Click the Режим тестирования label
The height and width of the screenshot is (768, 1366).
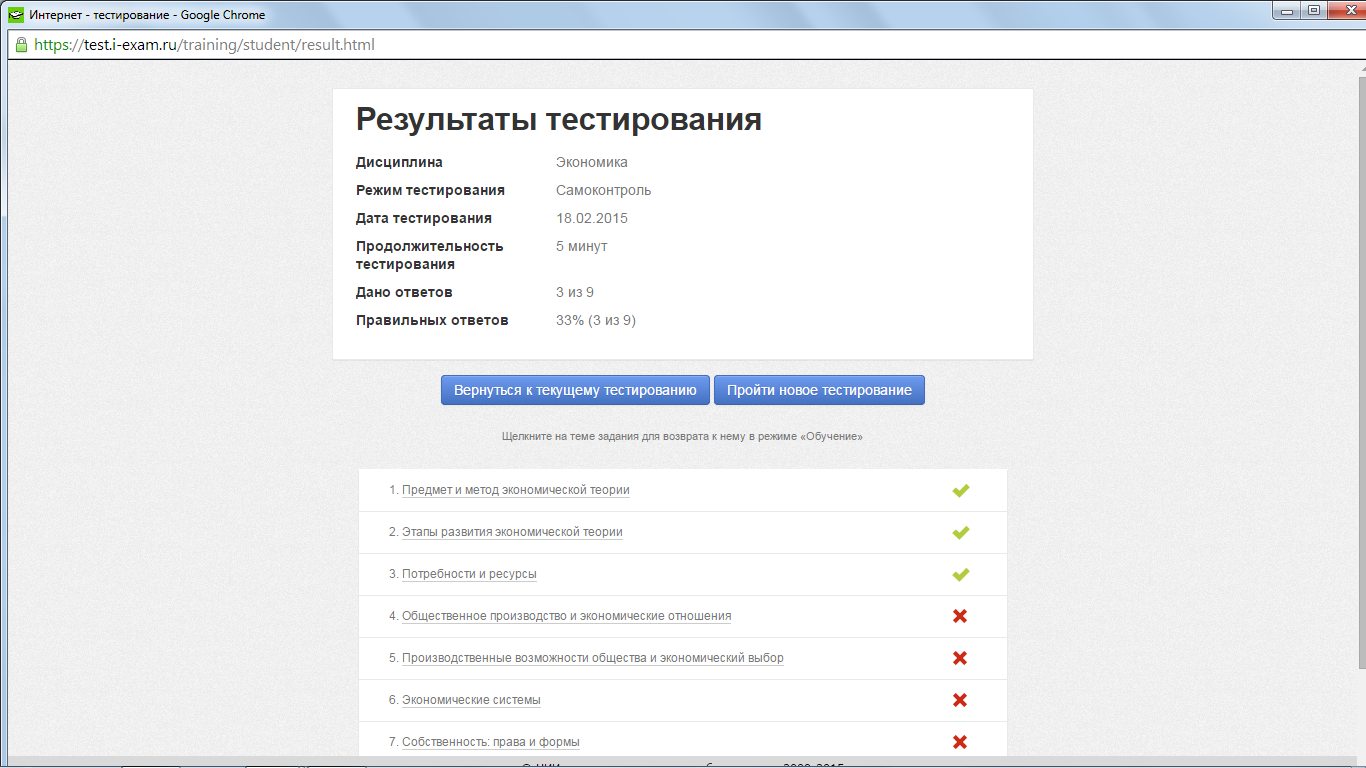point(430,190)
